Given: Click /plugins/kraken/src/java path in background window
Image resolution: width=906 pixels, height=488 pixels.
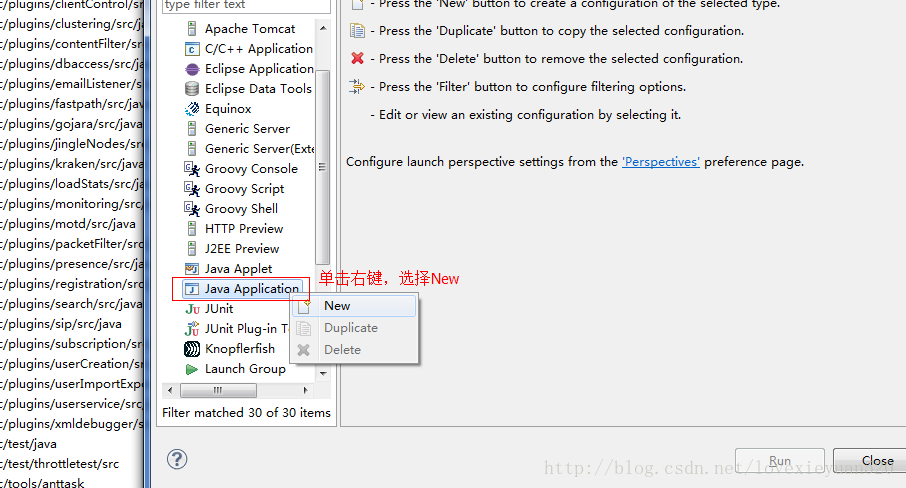Looking at the screenshot, I should pos(71,164).
